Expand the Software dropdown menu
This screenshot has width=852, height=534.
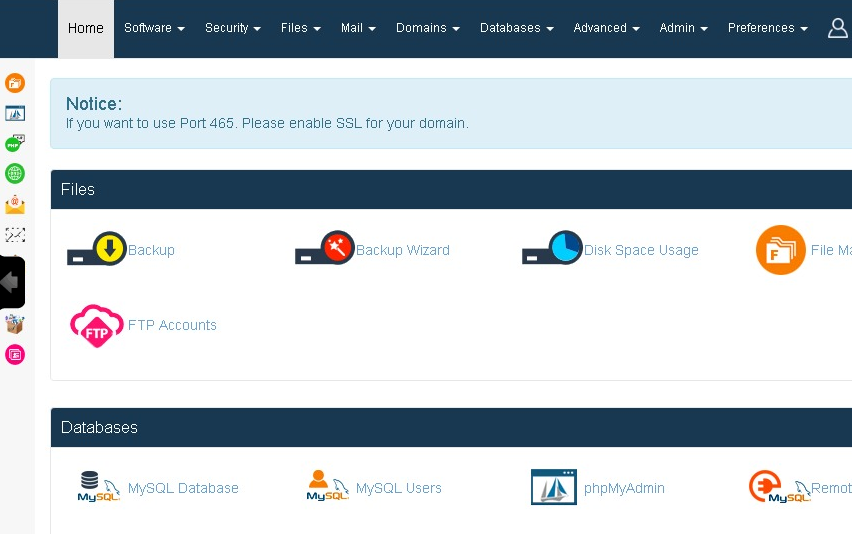tap(154, 28)
